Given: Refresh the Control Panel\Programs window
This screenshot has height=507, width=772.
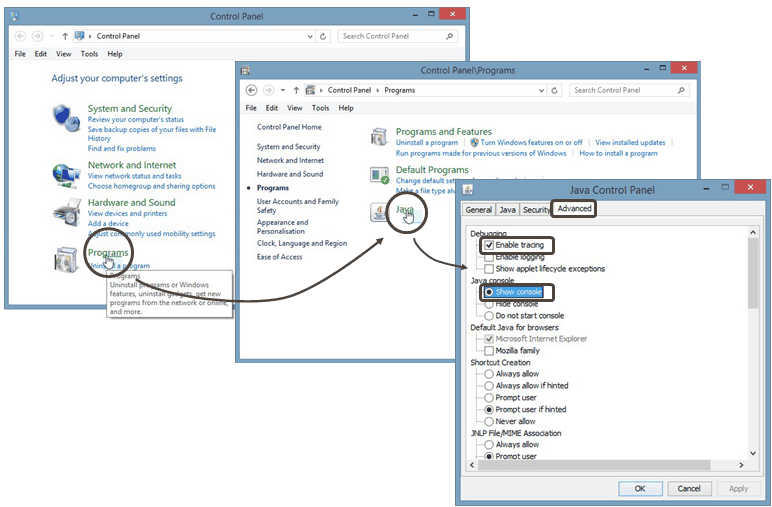Looking at the screenshot, I should click(x=554, y=90).
